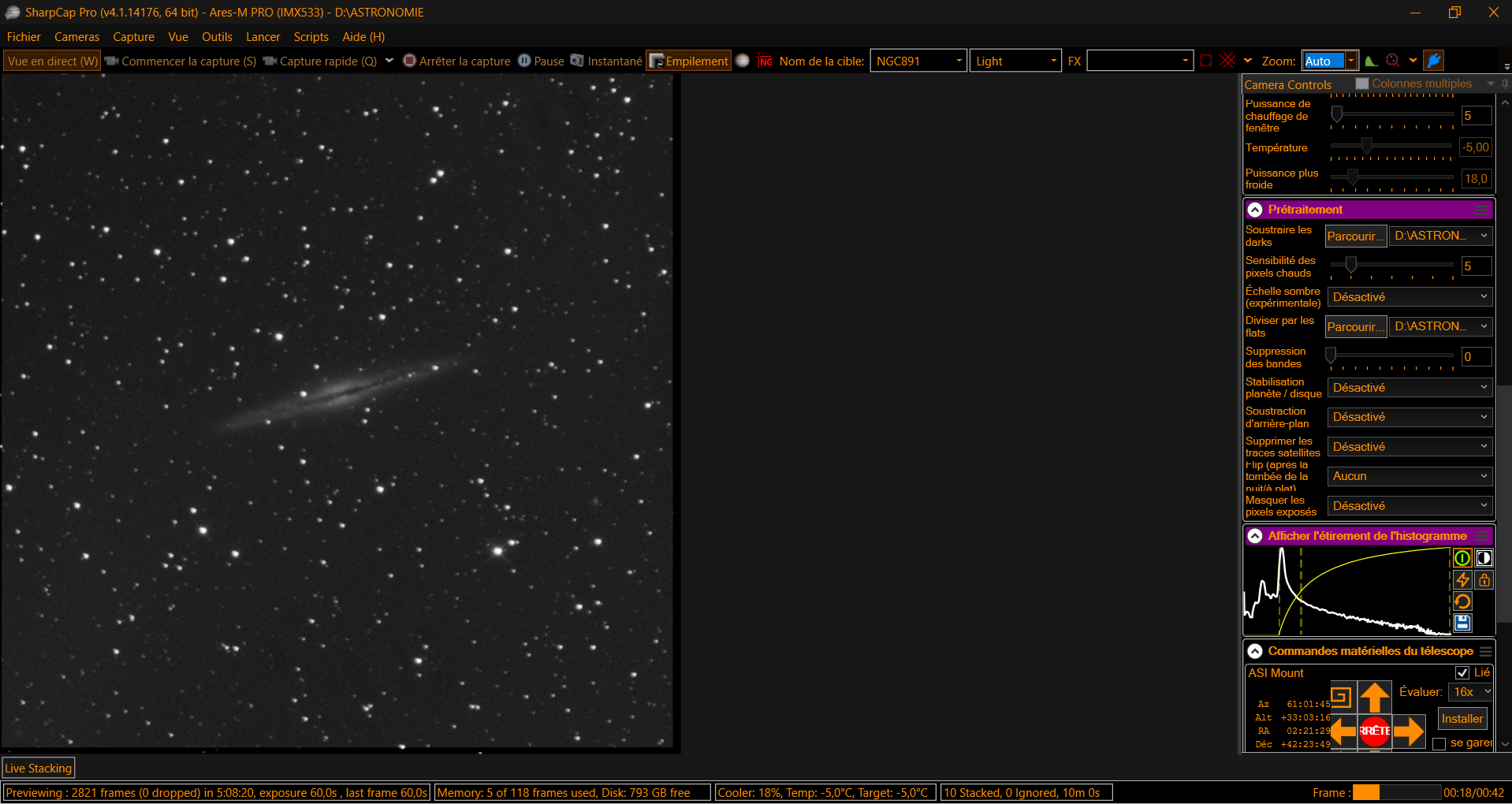Stop the mount with the red ARRÊTE button
This screenshot has width=1512, height=804.
click(1375, 731)
